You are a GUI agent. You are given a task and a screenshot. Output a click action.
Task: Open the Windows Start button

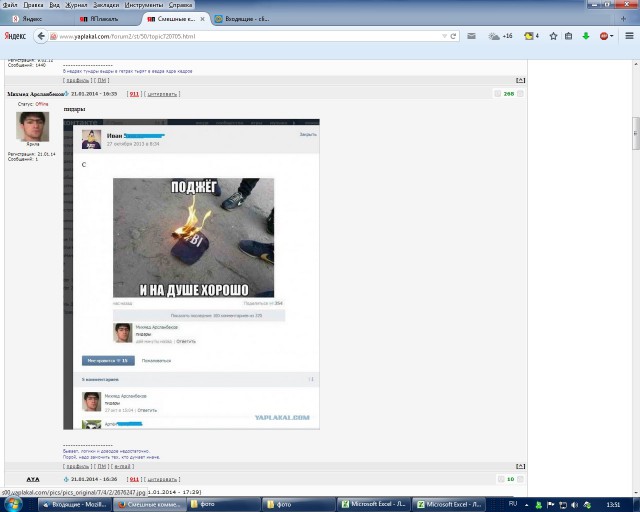[x=12, y=505]
